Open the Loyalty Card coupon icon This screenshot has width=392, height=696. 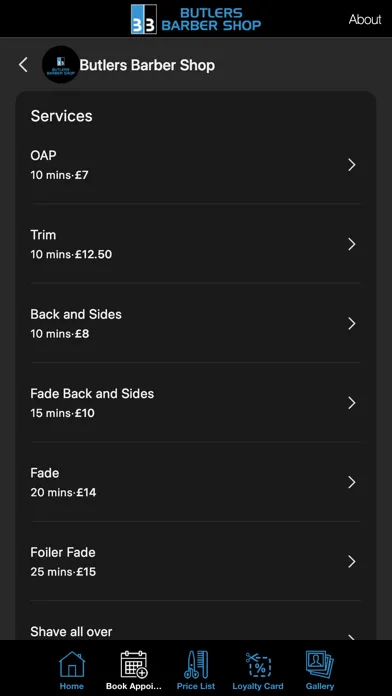click(258, 664)
